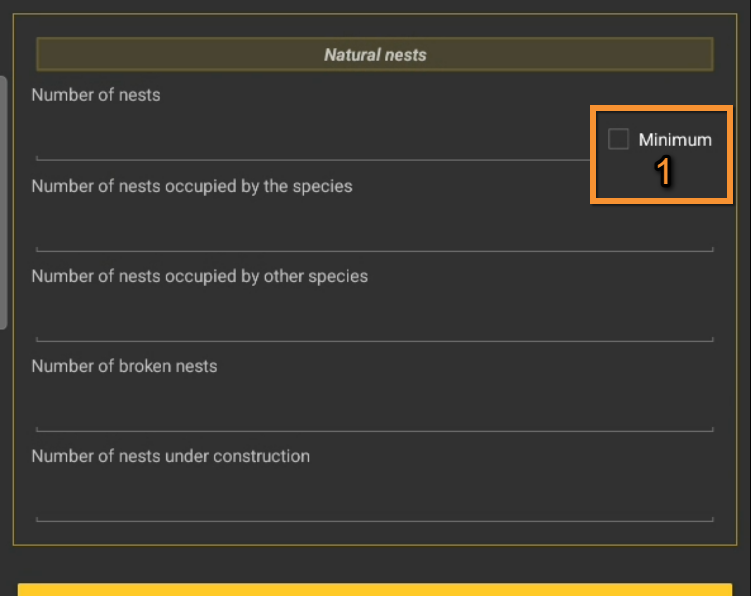
Task: Click the vertical scrollbar on the left edge
Action: [x=3, y=200]
